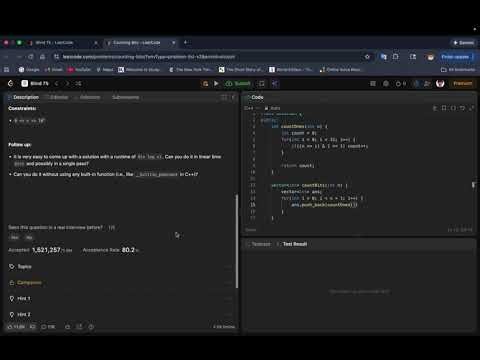Reset code with the revert icon
The width and height of the screenshot is (480, 360).
pos(462,108)
